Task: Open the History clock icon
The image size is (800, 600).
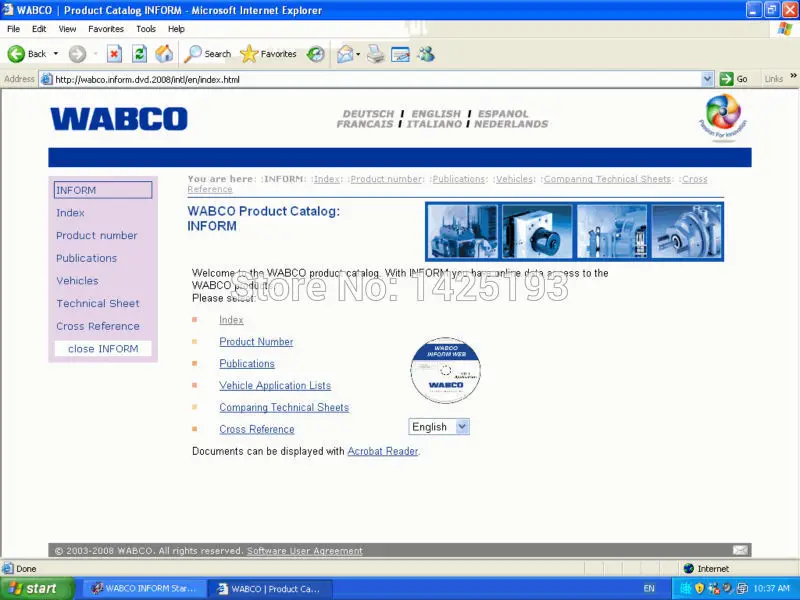Action: coord(316,54)
